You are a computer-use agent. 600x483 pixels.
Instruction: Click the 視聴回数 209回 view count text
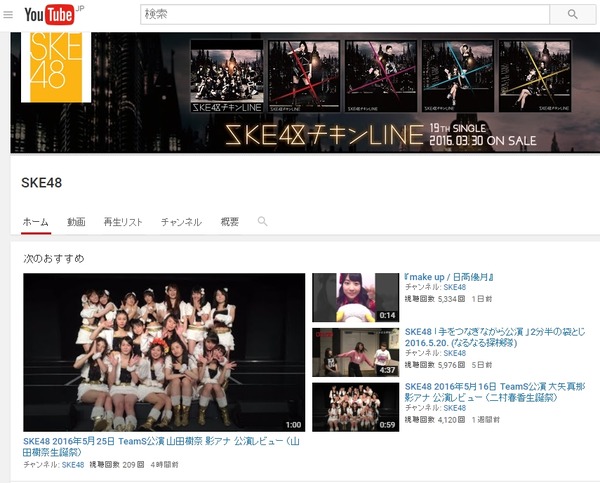[117, 465]
